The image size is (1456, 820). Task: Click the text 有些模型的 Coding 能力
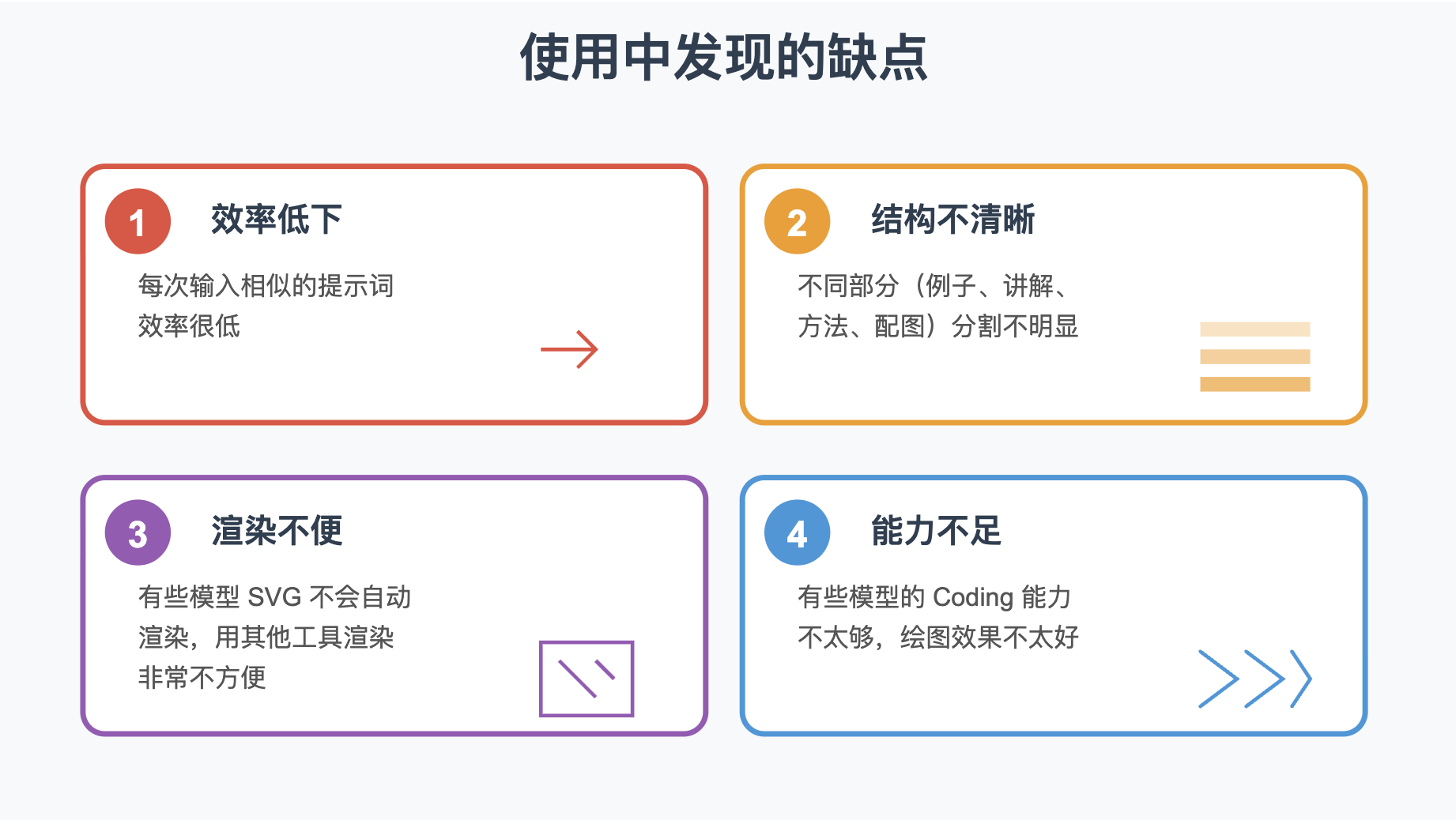(x=934, y=596)
